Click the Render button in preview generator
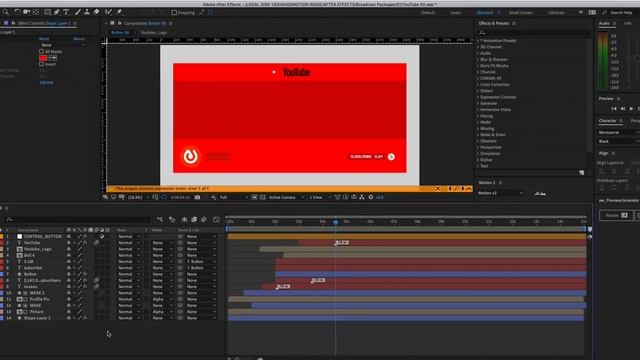640x360 pixels. 615,216
